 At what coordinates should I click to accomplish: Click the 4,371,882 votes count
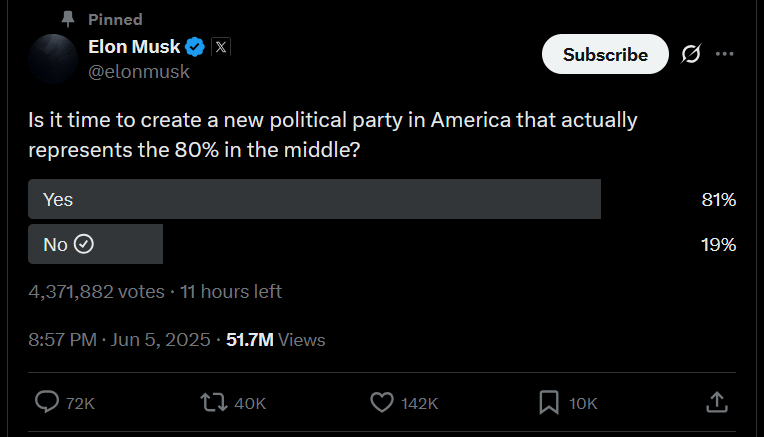(x=96, y=292)
